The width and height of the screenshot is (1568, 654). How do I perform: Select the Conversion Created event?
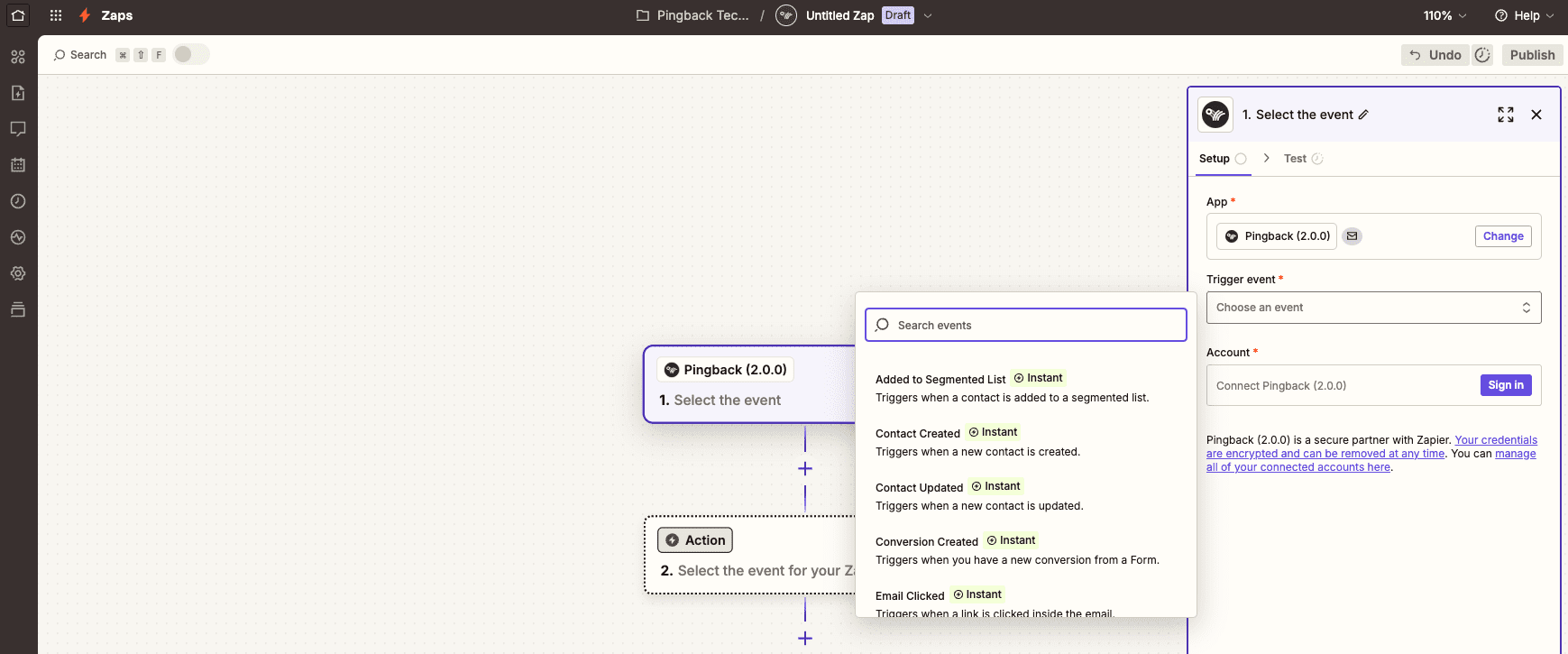[x=1025, y=550]
